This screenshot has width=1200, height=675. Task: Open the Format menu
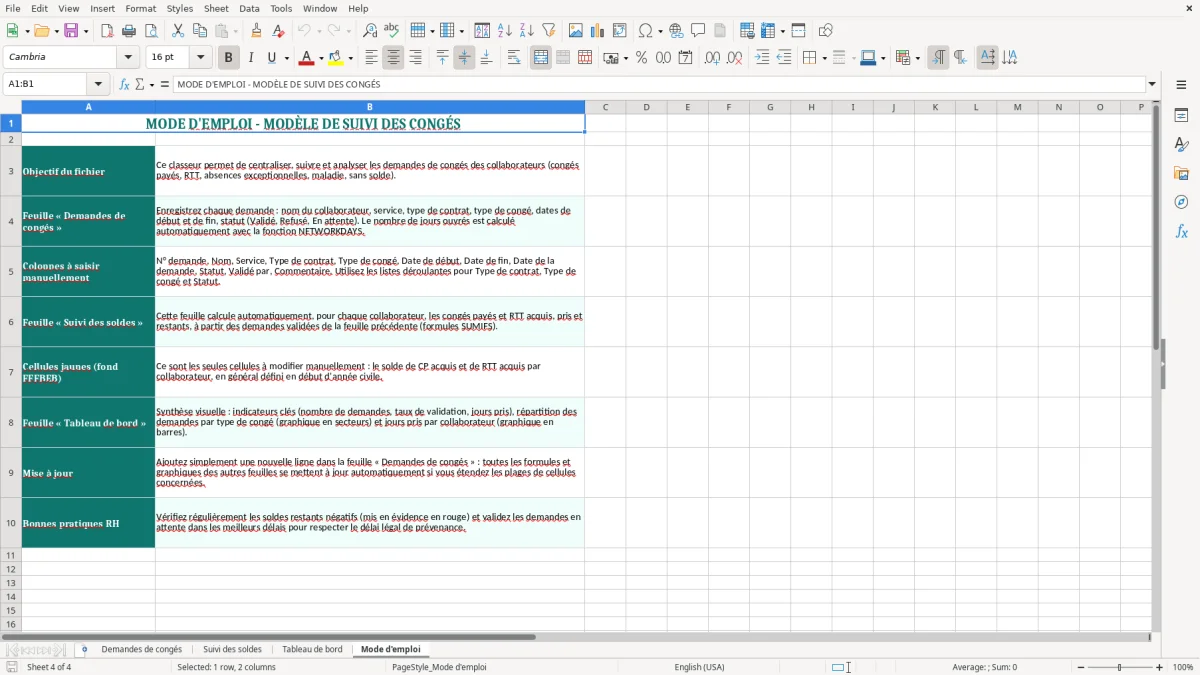coord(140,8)
